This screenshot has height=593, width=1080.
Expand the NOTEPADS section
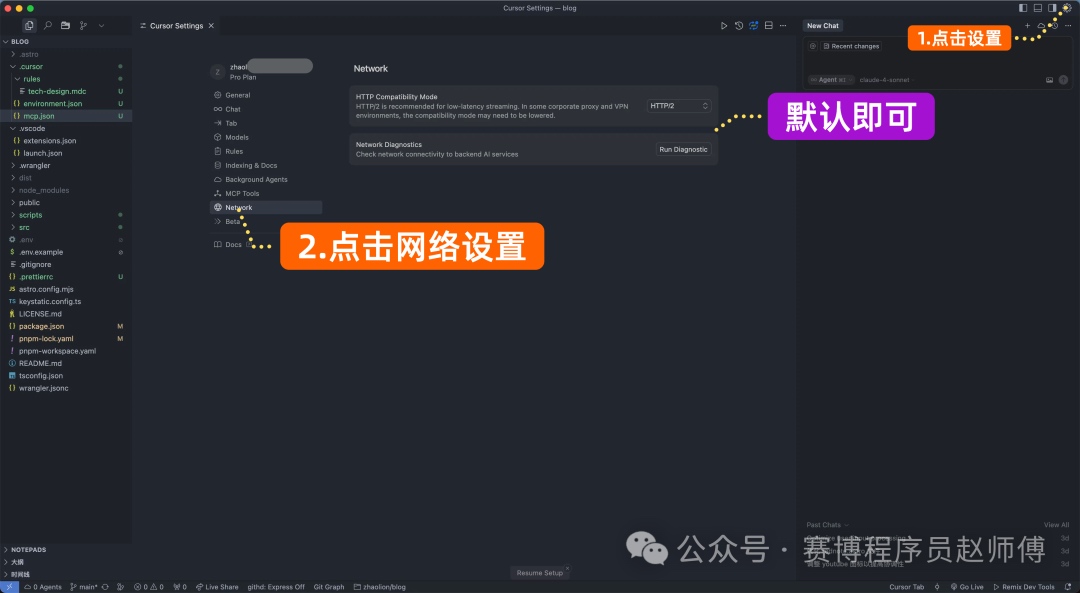pos(66,550)
